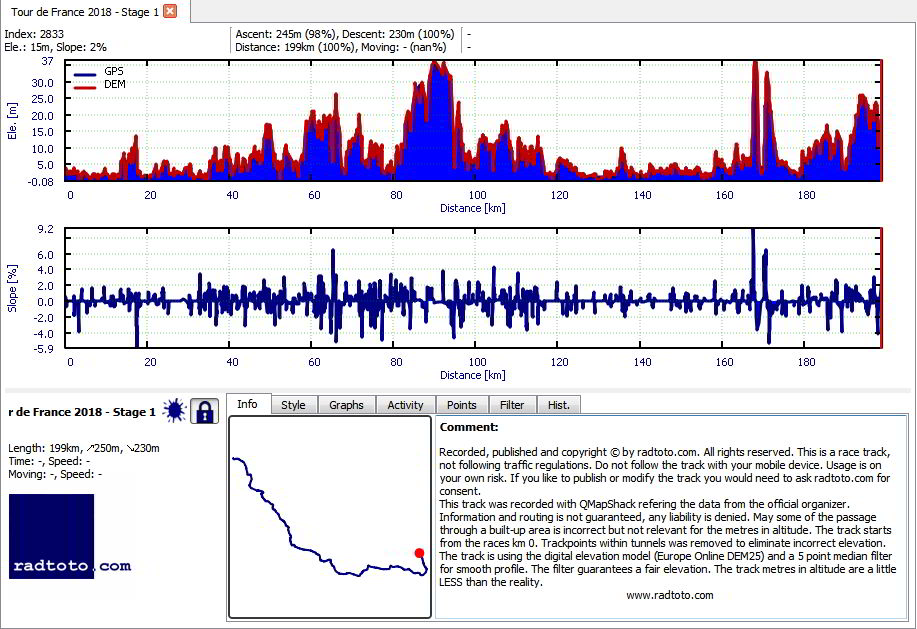Open the Graphs tab
This screenshot has width=917, height=629.
[x=346, y=405]
